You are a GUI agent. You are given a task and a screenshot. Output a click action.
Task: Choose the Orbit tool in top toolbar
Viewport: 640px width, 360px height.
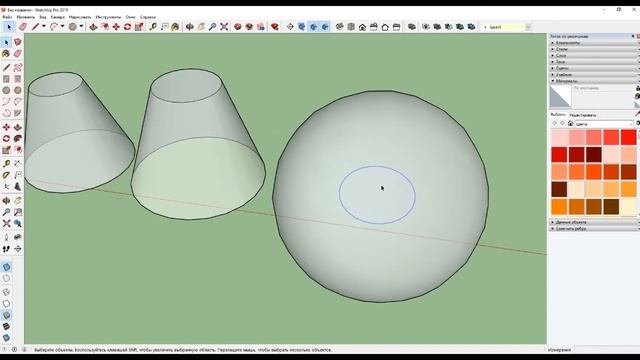point(190,27)
